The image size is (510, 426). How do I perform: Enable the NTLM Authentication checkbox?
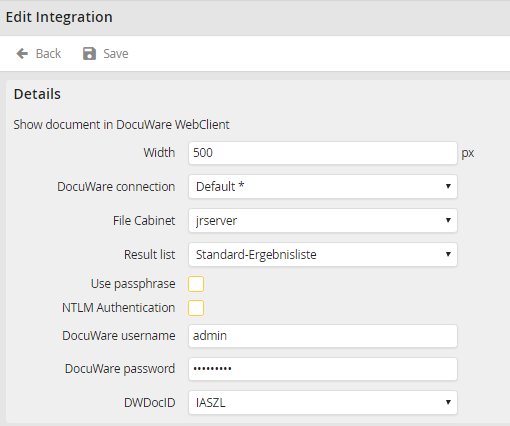point(196,308)
